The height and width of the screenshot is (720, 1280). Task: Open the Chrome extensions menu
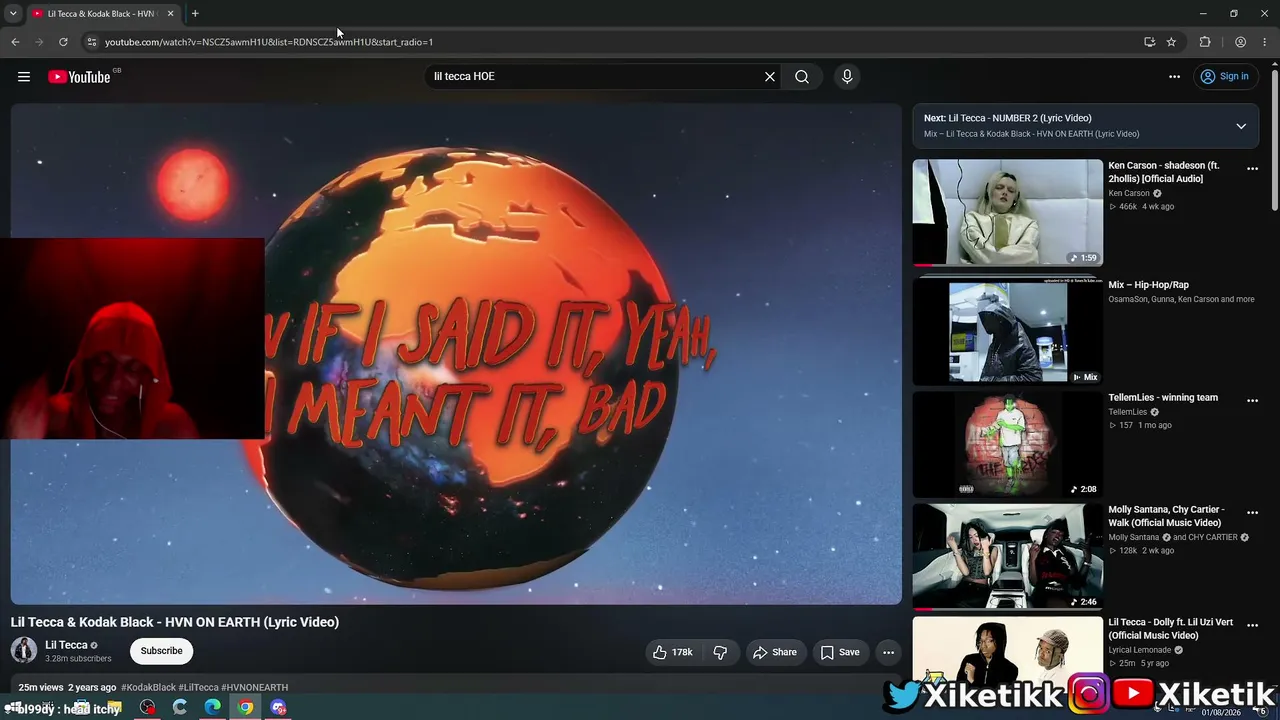coord(1205,42)
